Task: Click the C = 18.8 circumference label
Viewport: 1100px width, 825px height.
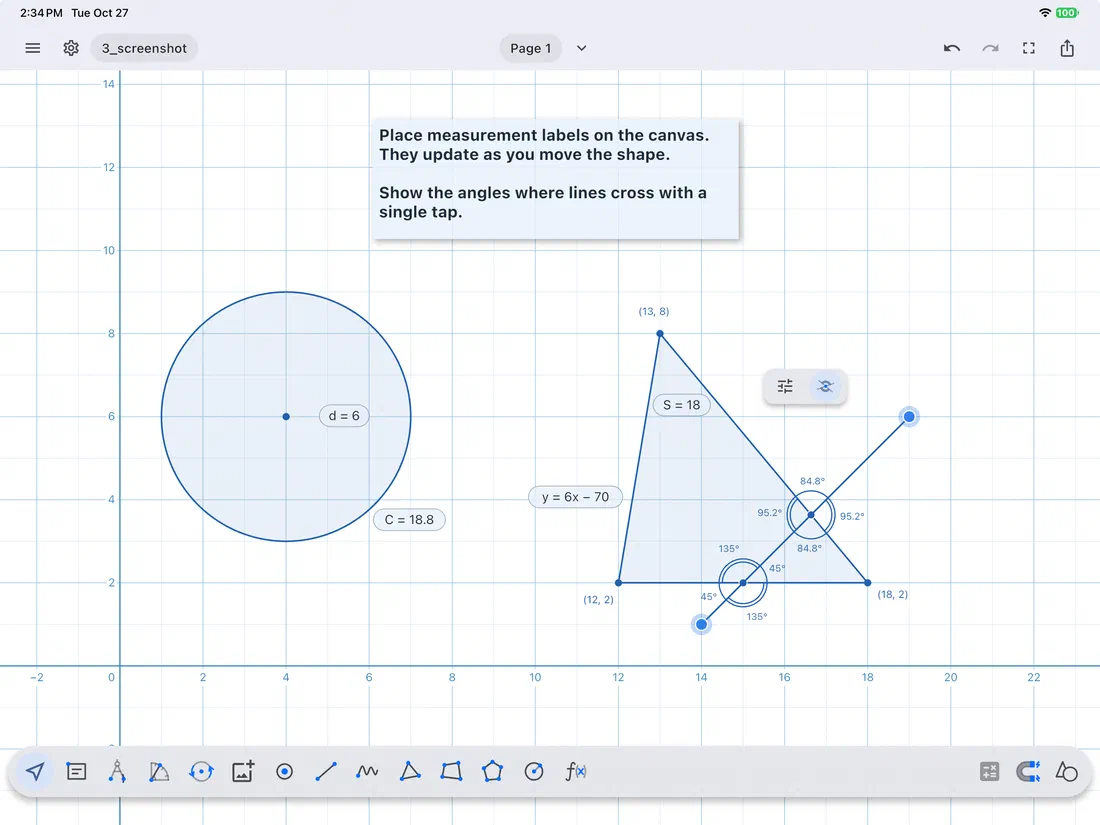Action: (x=409, y=520)
